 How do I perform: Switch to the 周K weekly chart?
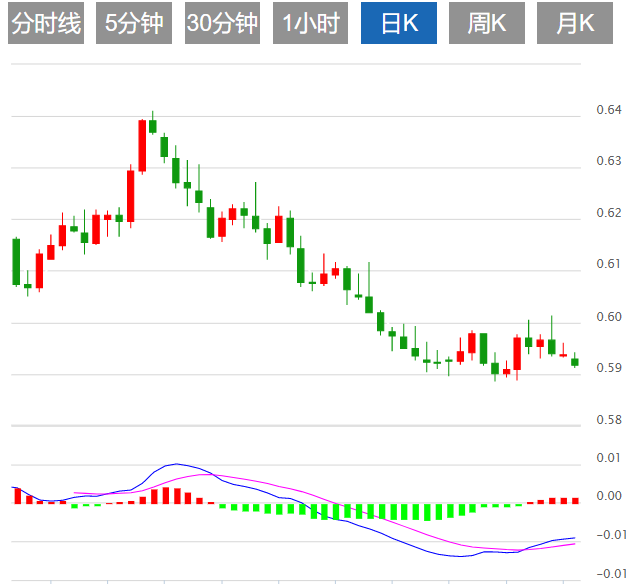(x=487, y=23)
